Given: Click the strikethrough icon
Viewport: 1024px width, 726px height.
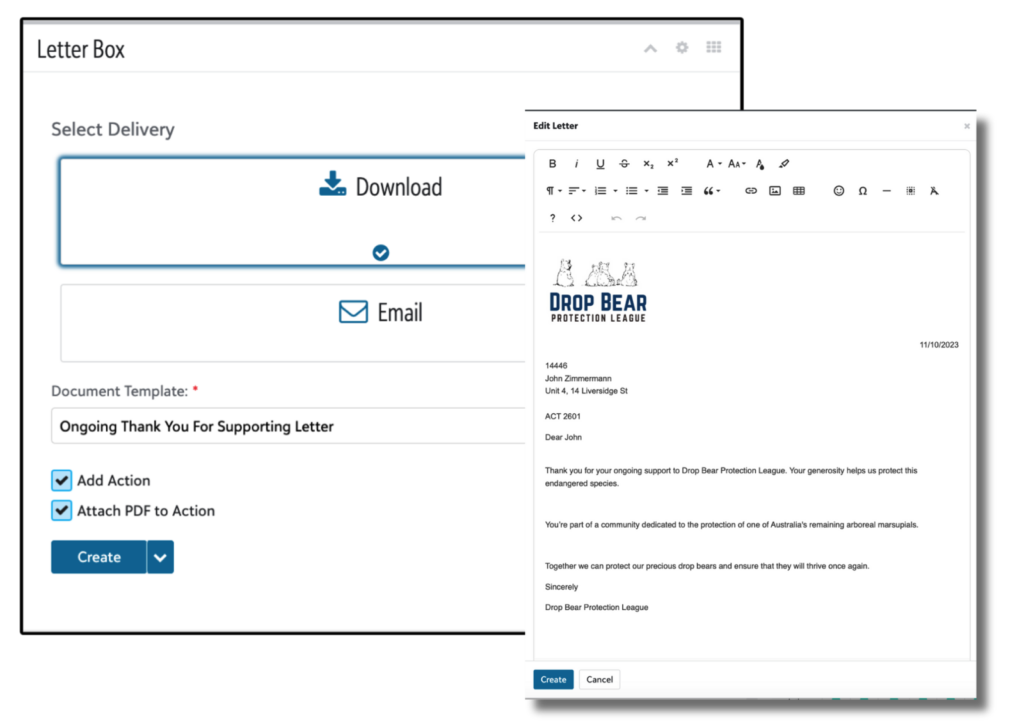Looking at the screenshot, I should pos(624,164).
